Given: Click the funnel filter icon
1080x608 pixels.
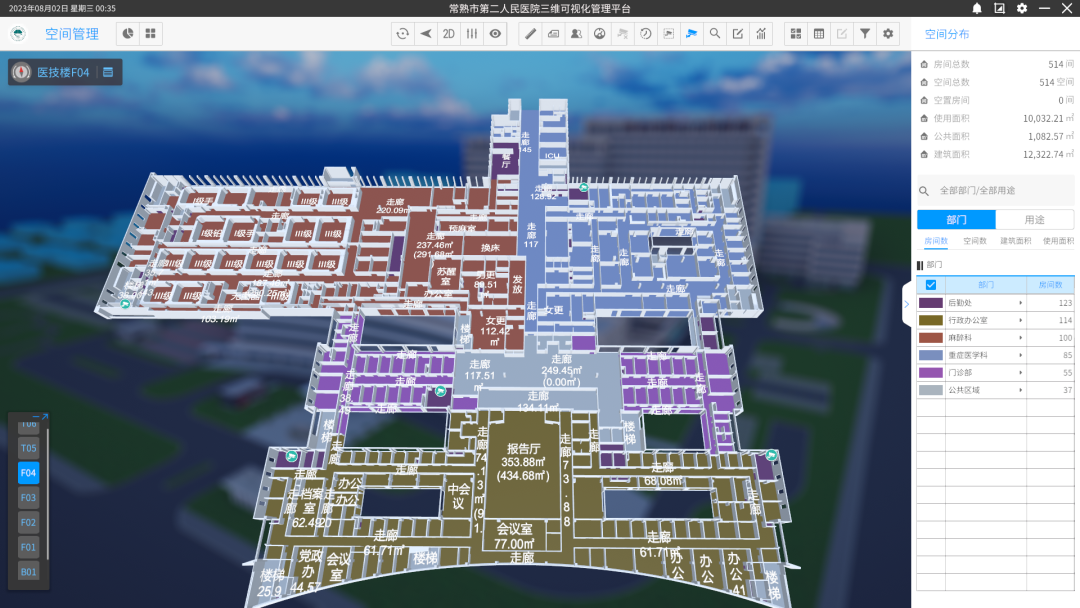Looking at the screenshot, I should coord(865,34).
